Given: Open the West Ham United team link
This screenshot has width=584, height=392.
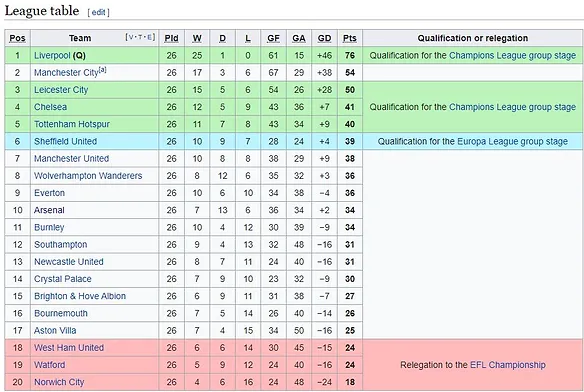Looking at the screenshot, I should (x=69, y=348).
